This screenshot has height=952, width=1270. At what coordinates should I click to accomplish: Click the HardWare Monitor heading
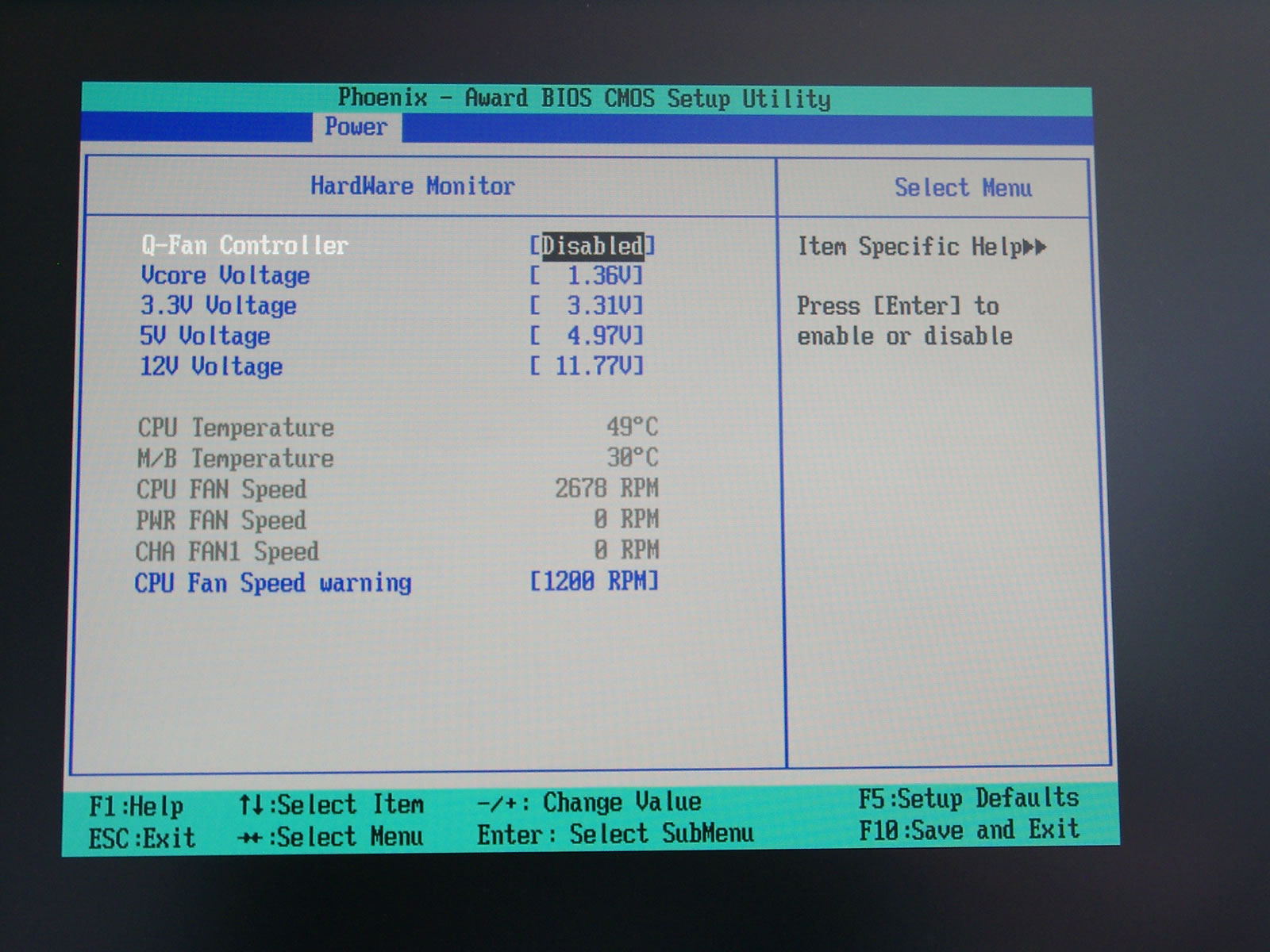[x=413, y=186]
